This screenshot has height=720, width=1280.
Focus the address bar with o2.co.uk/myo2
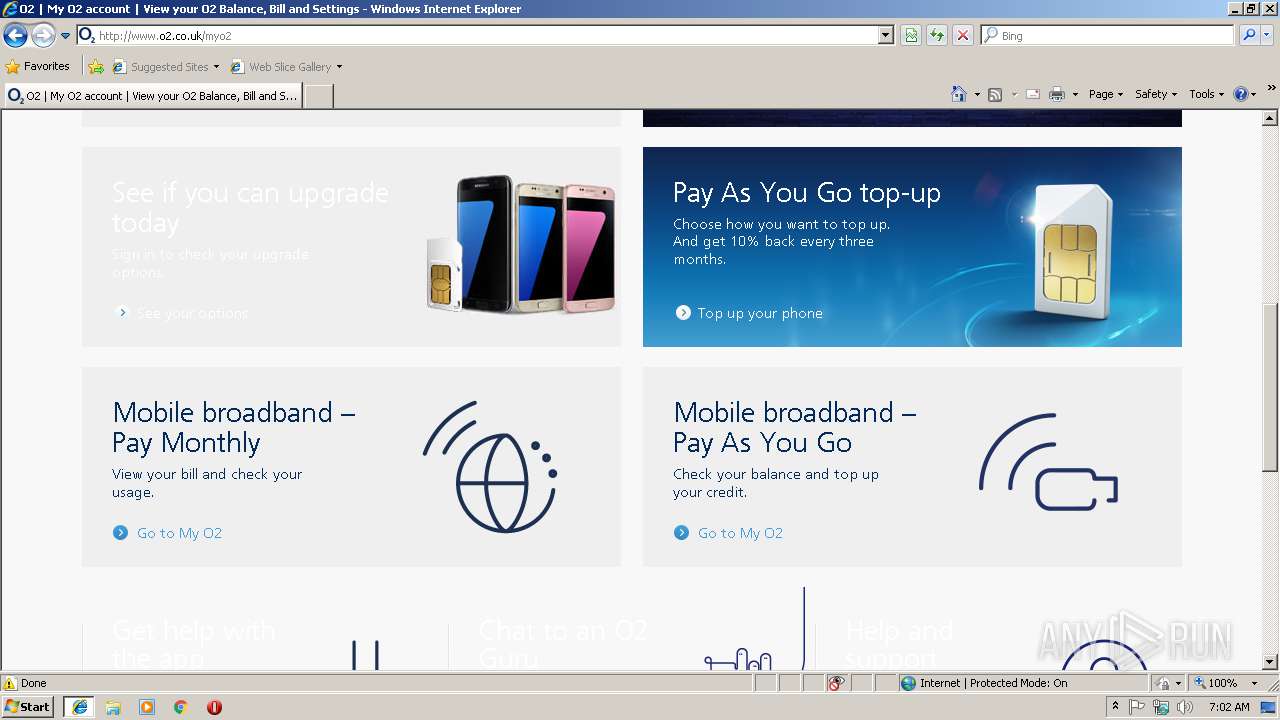pos(478,36)
